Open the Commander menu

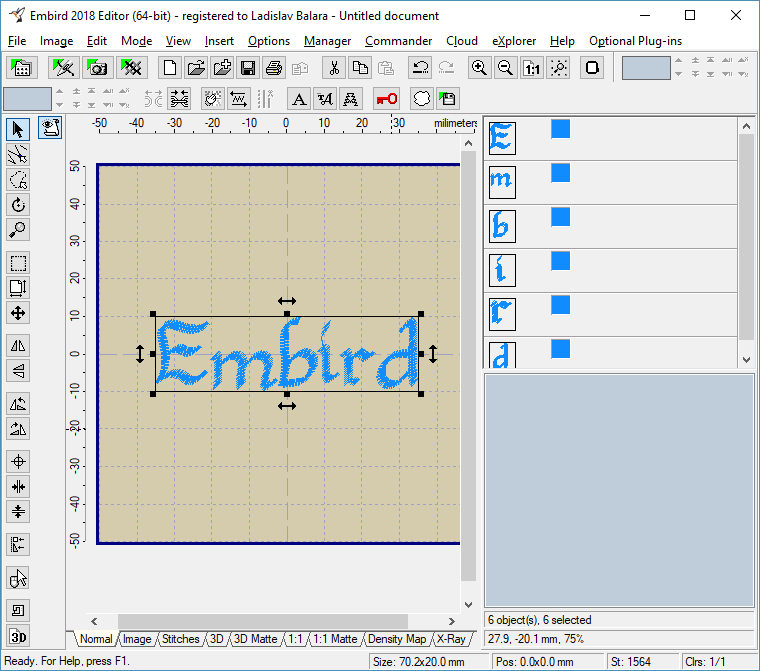[x=398, y=41]
